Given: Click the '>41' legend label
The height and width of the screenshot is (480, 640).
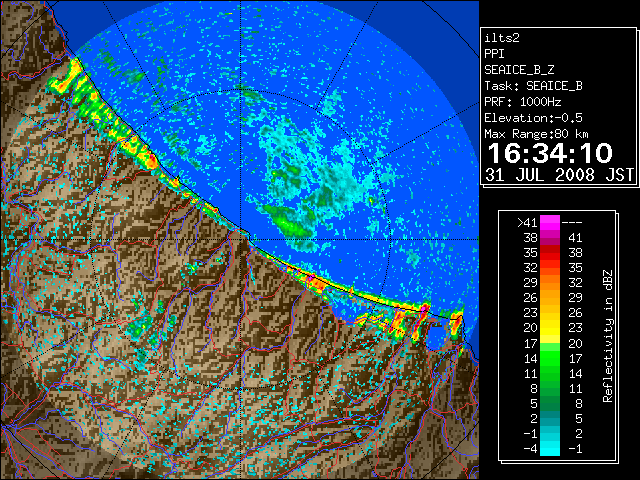Looking at the screenshot, I should [x=527, y=223].
